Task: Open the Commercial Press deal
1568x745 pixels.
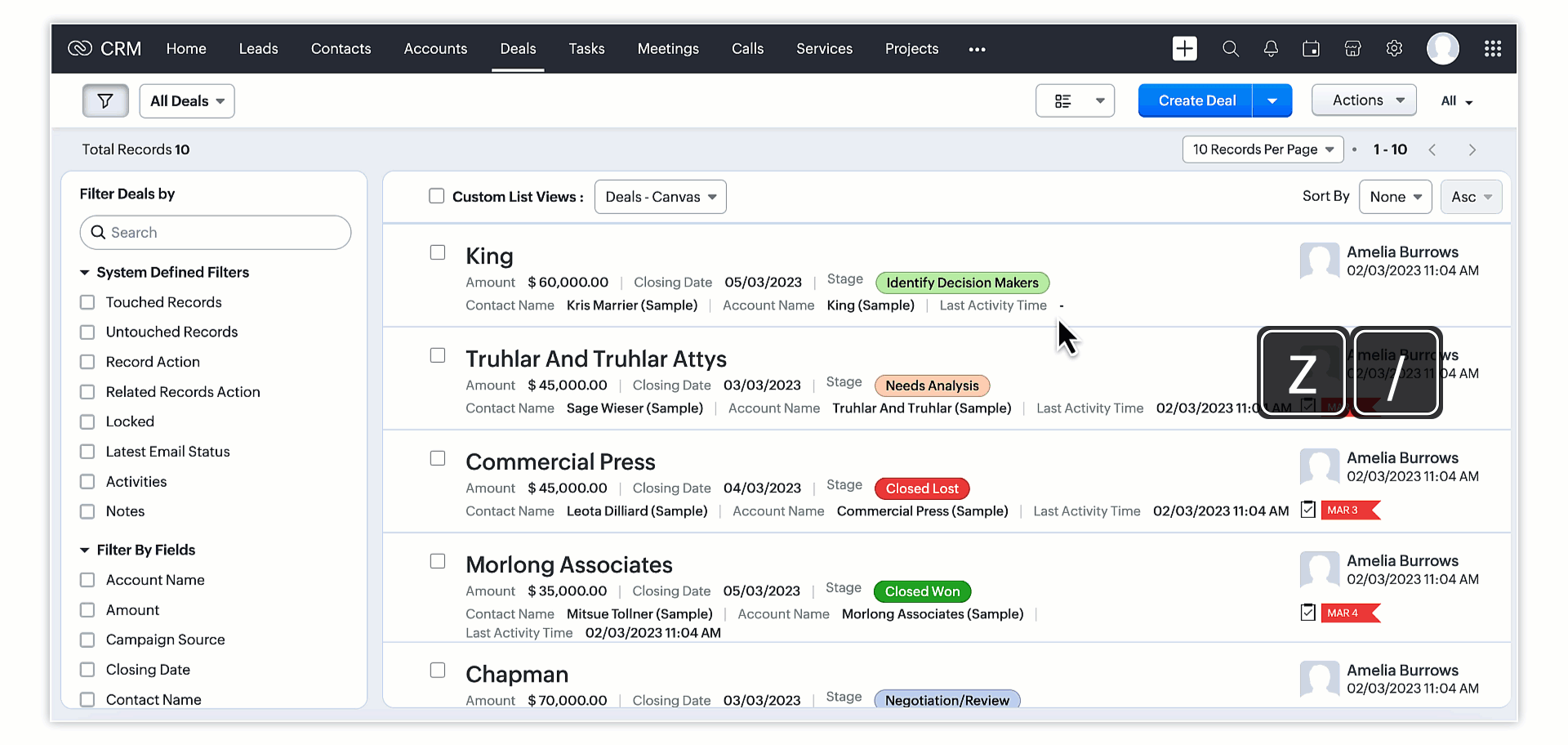Action: pos(560,462)
